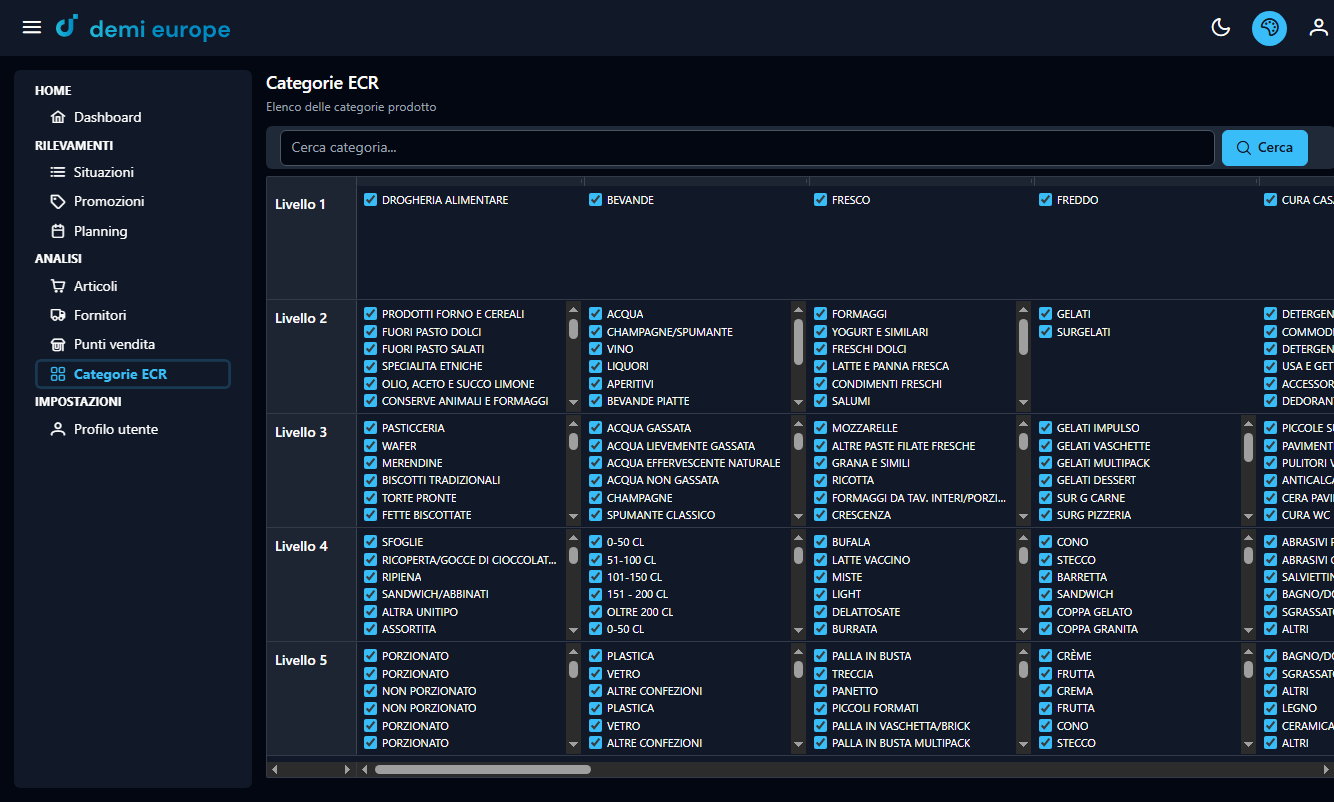Image resolution: width=1334 pixels, height=802 pixels.
Task: Click the horizontal scrollbar thumb below the table
Action: point(483,769)
